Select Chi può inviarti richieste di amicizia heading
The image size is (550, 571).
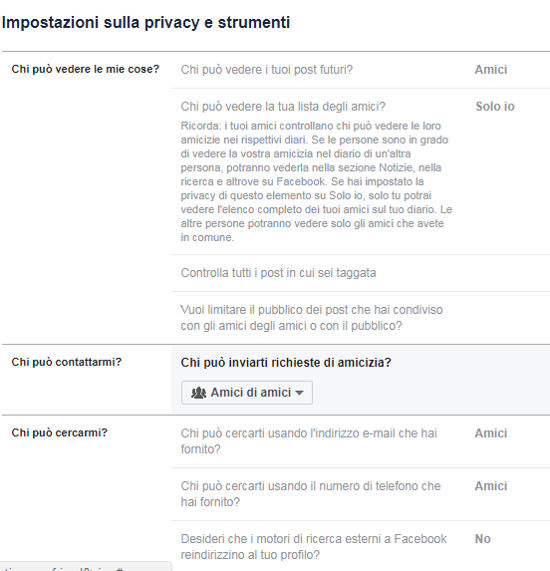pos(286,362)
